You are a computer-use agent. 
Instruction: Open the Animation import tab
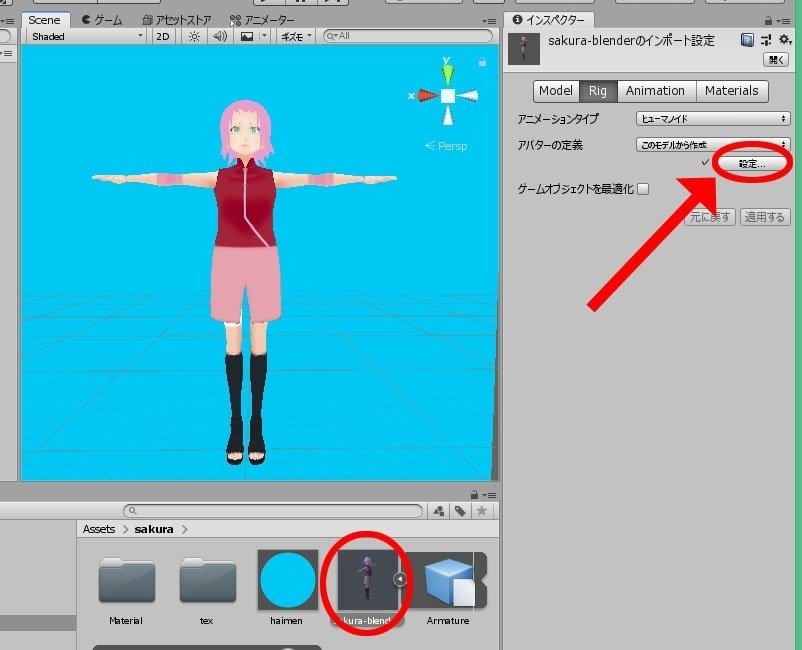[x=656, y=91]
